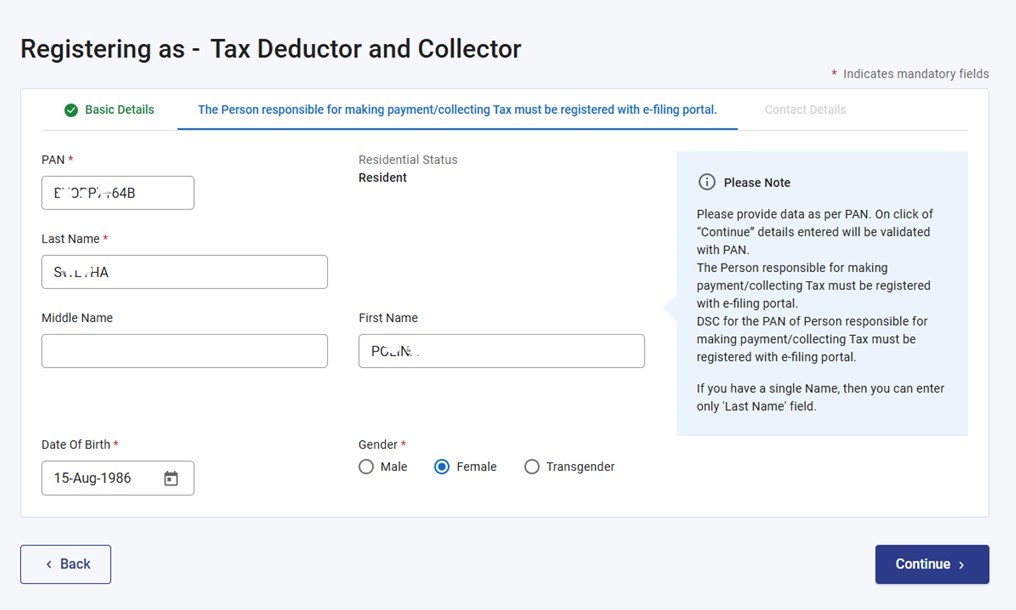Click the red asterisk next to PAN label
The height and width of the screenshot is (610, 1016).
click(x=72, y=159)
